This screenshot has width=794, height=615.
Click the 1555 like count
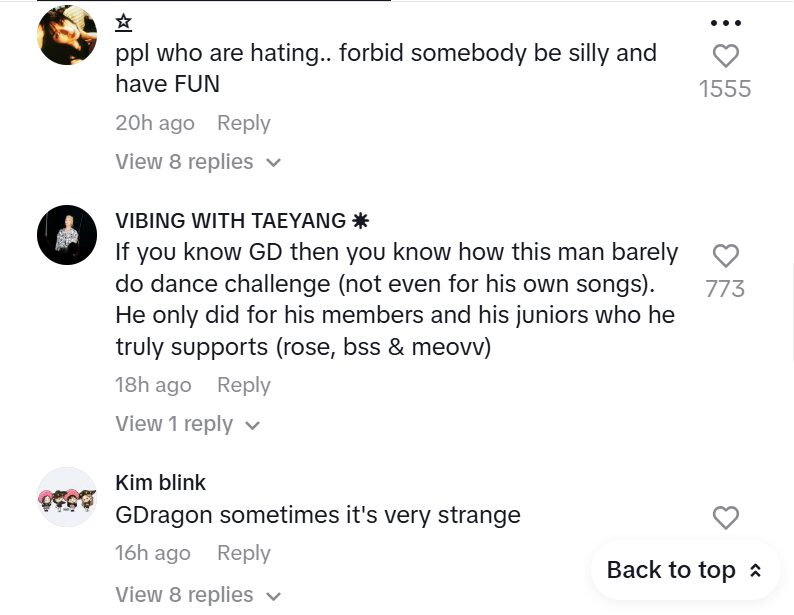click(x=725, y=89)
